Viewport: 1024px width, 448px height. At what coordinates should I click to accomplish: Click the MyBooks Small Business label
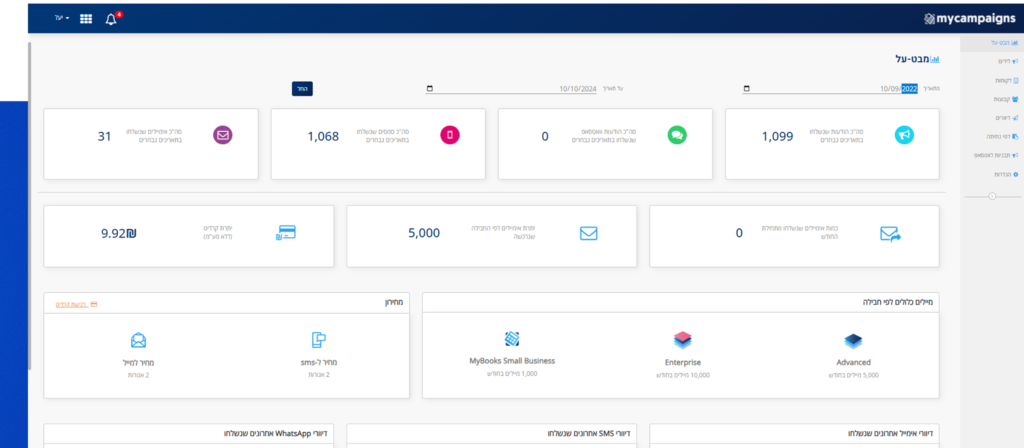tap(512, 360)
